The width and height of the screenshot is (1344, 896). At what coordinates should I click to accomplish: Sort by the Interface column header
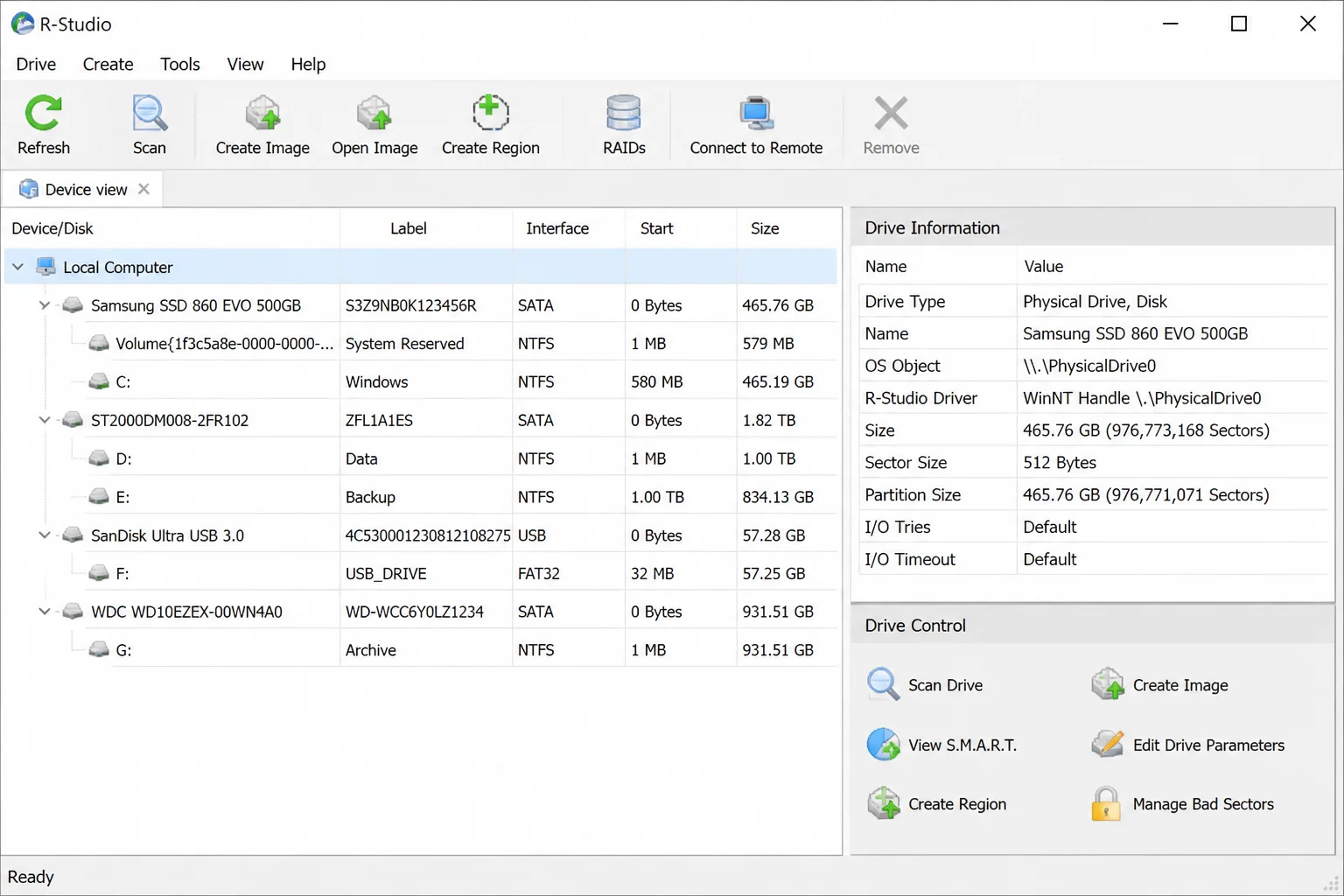[x=569, y=228]
